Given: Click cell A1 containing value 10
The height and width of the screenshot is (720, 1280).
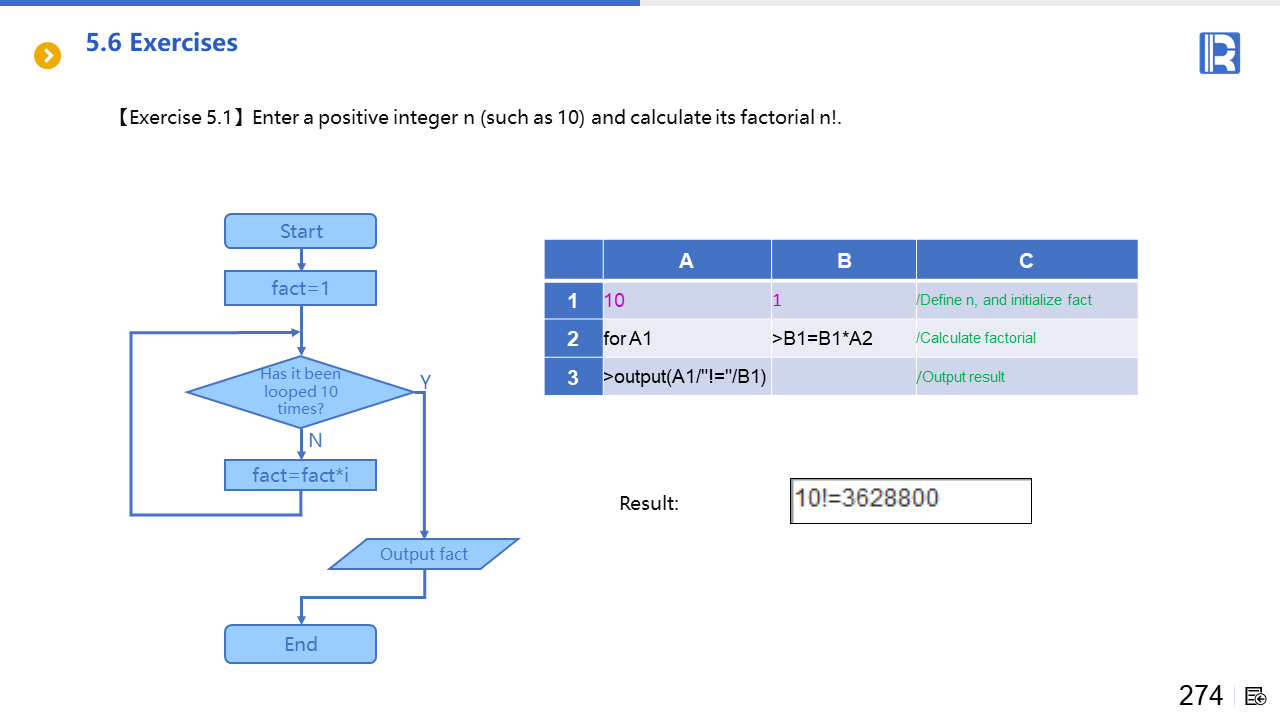Looking at the screenshot, I should tap(686, 300).
